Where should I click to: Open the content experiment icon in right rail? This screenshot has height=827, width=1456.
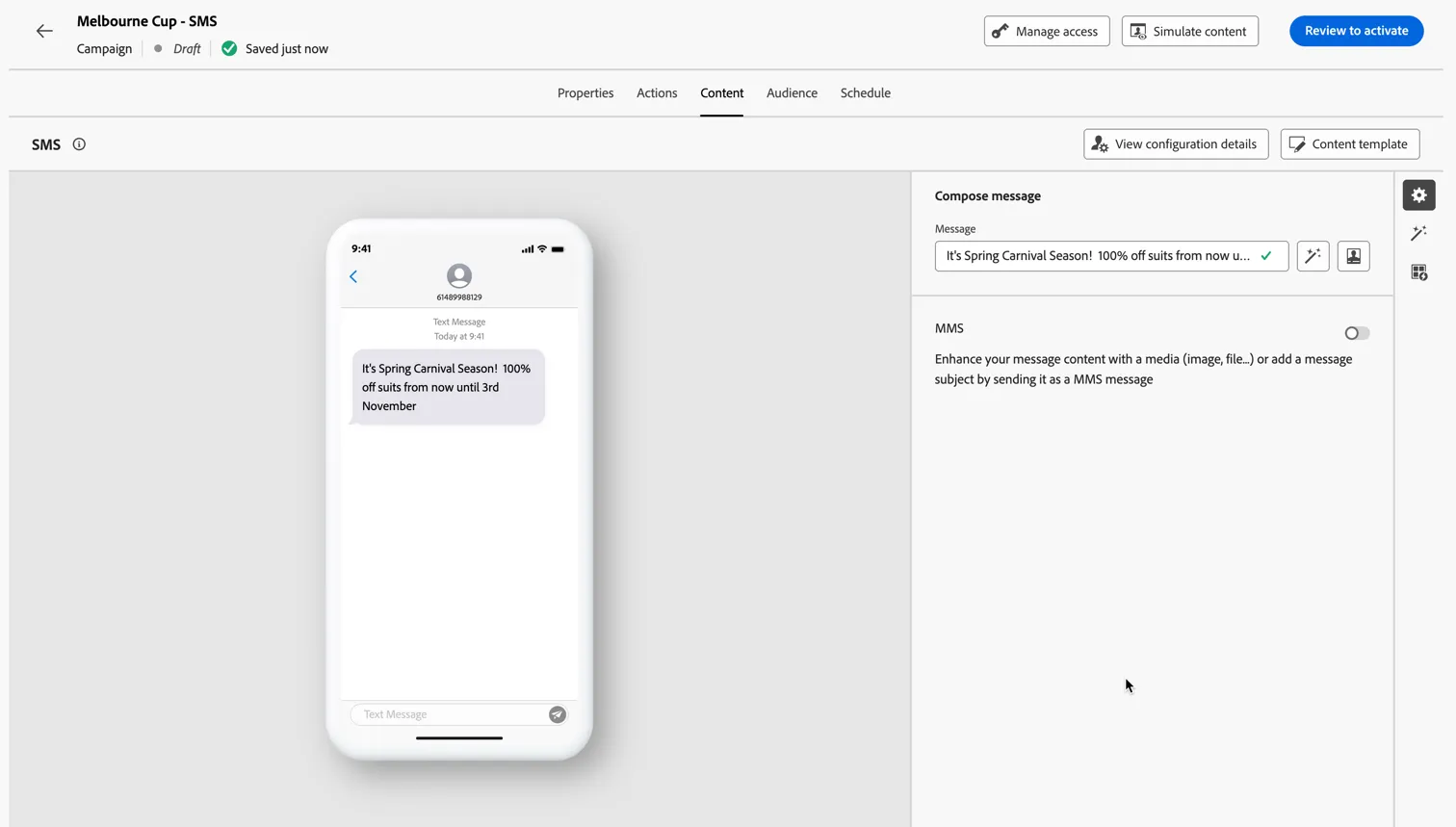coord(1418,272)
